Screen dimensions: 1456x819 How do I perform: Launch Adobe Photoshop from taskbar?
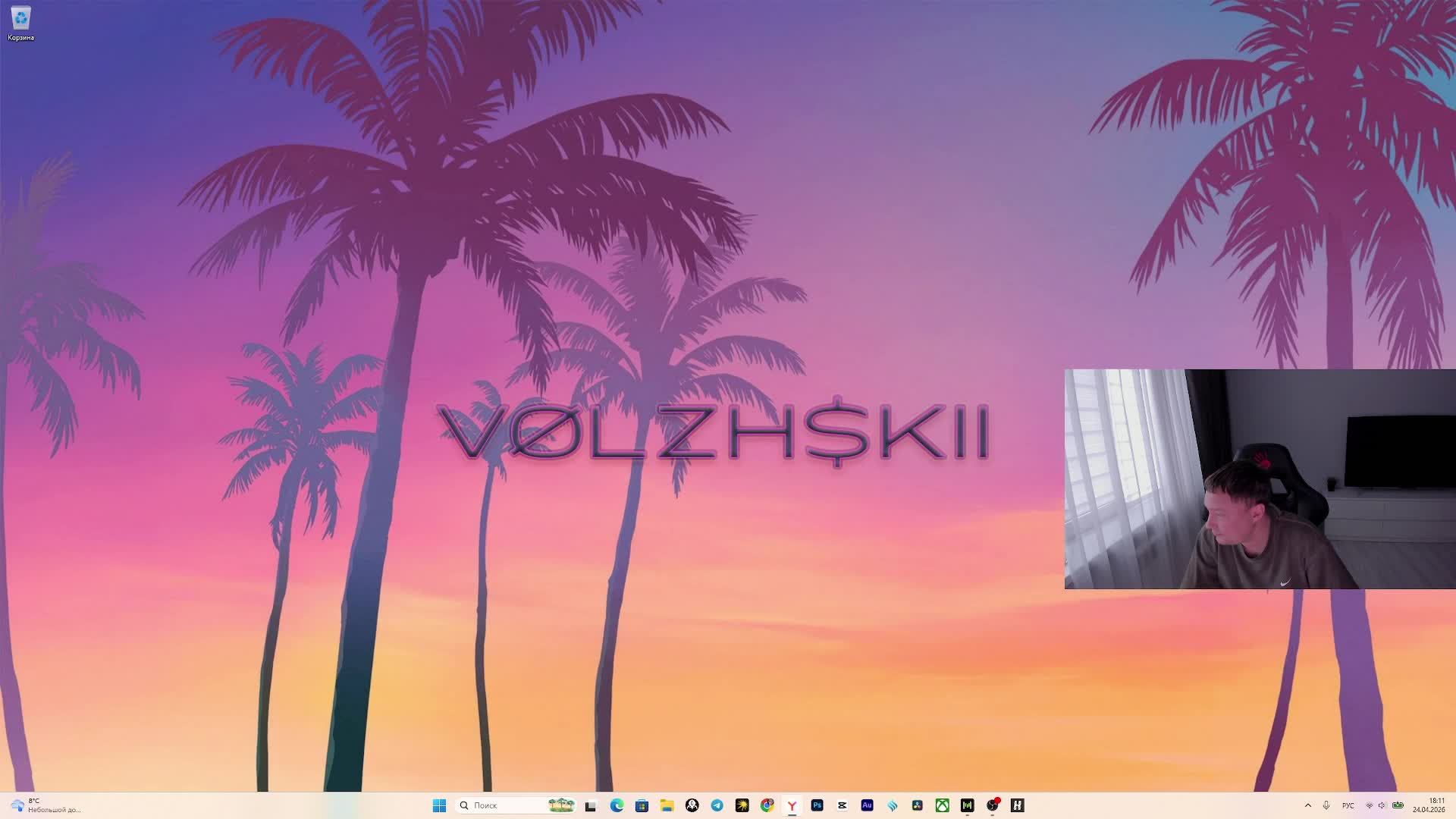pos(817,805)
